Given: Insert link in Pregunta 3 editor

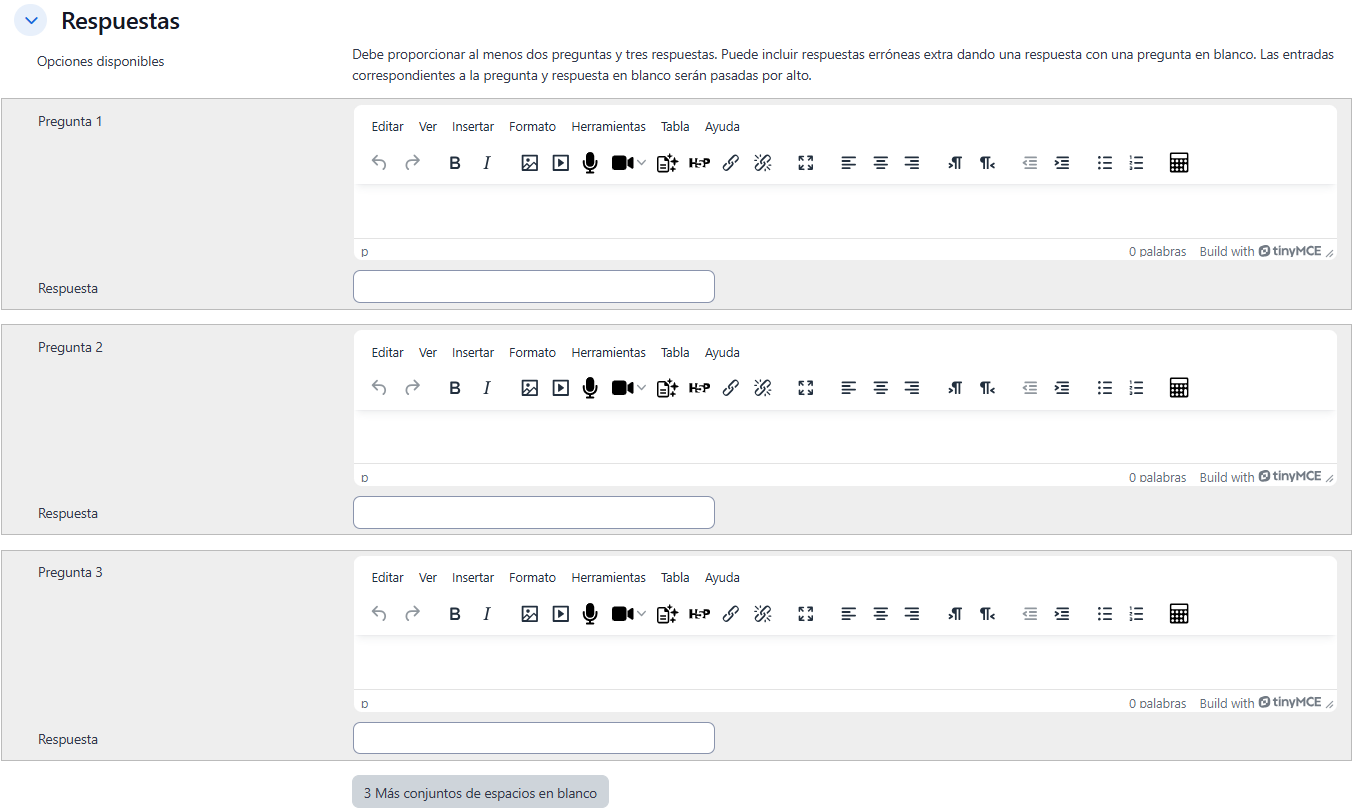Looking at the screenshot, I should (x=731, y=614).
